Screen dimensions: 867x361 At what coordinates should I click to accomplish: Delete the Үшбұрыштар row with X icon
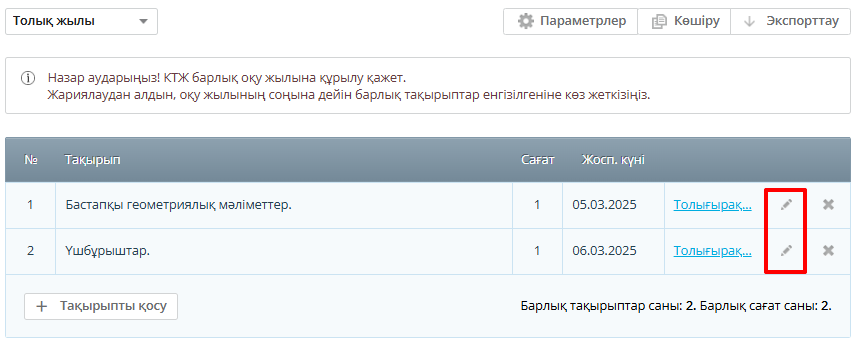828,250
